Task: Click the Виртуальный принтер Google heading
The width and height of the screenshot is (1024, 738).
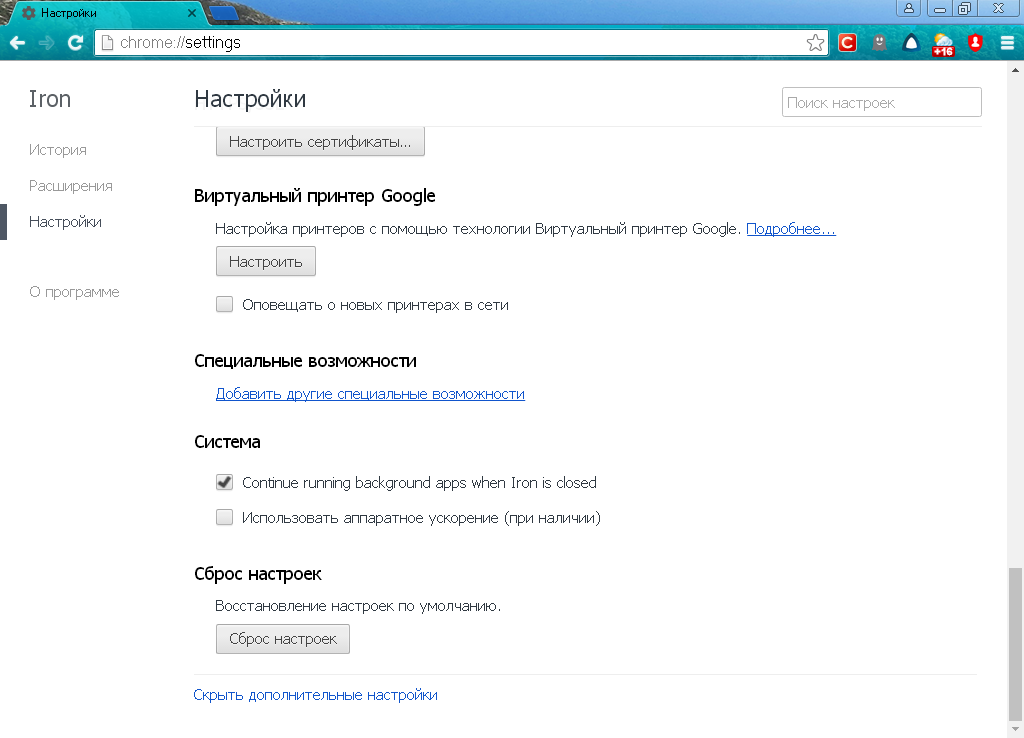Action: (x=315, y=196)
